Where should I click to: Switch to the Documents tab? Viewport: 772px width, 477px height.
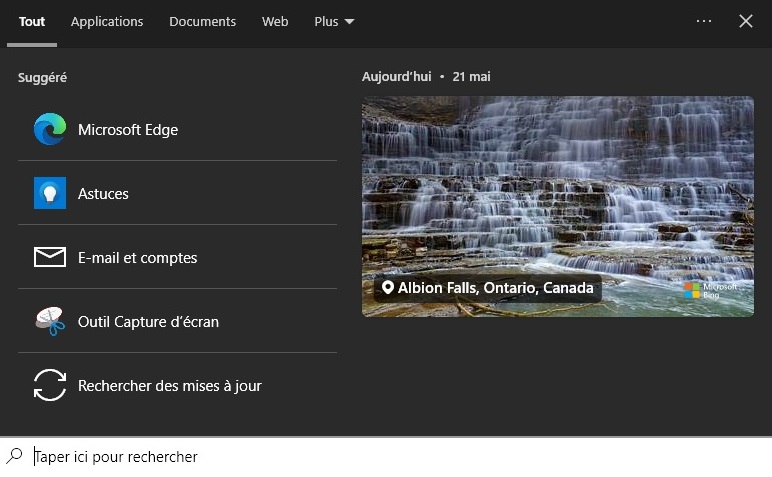pyautogui.click(x=202, y=22)
